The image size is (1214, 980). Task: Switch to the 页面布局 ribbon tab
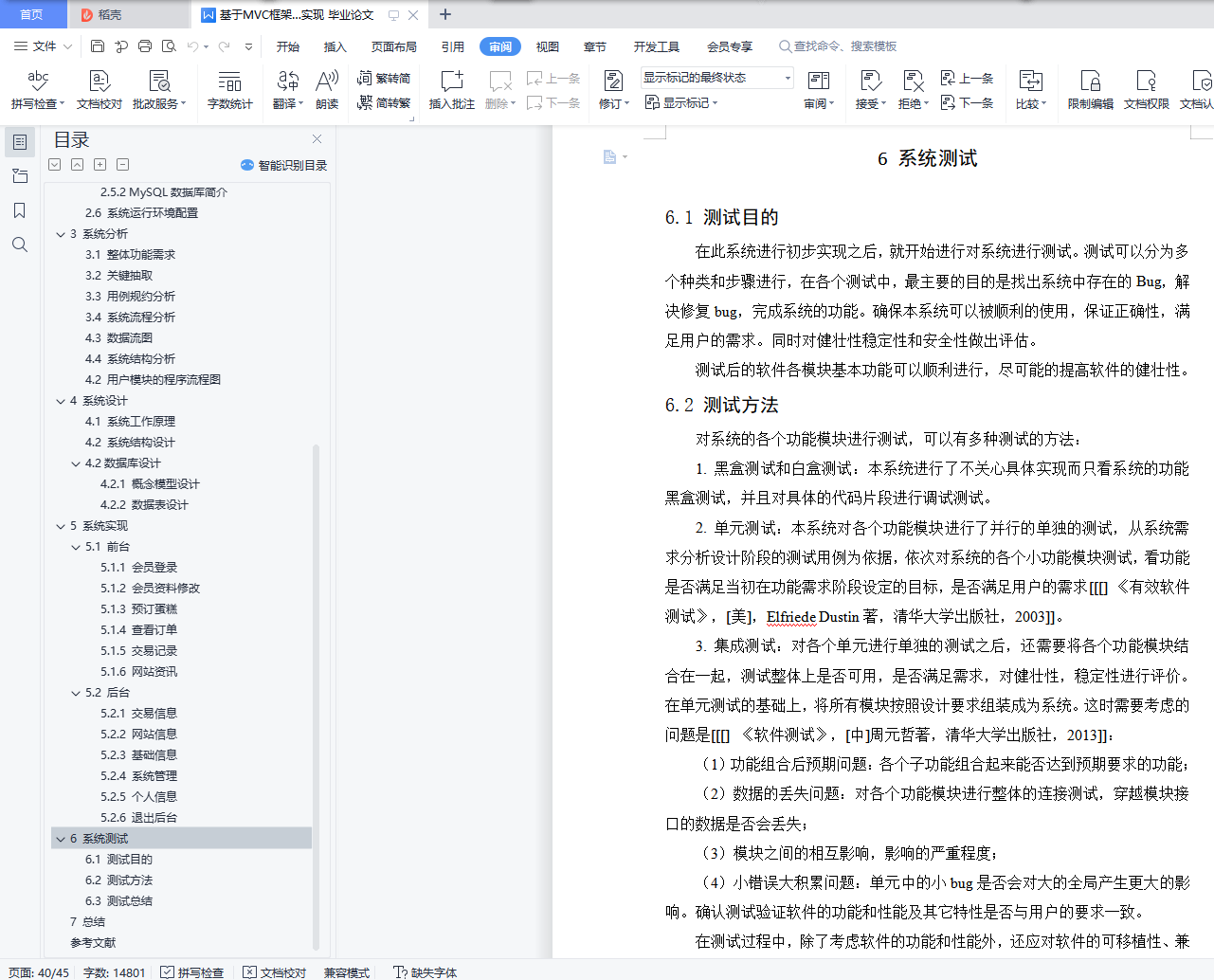coord(394,46)
